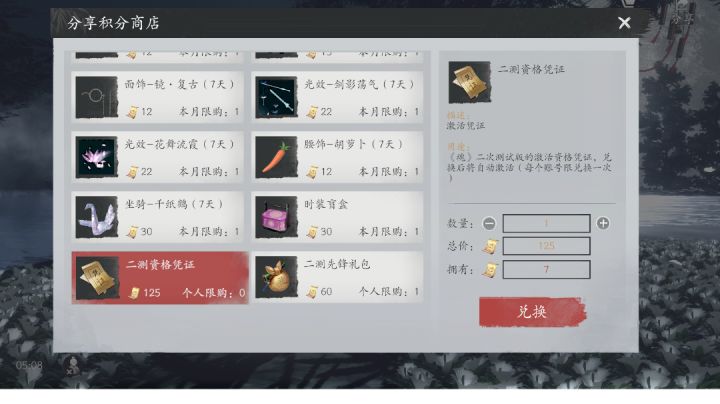Select the paper crane mount 坐骑-千纸鹤 icon
720x404 pixels.
(96, 217)
